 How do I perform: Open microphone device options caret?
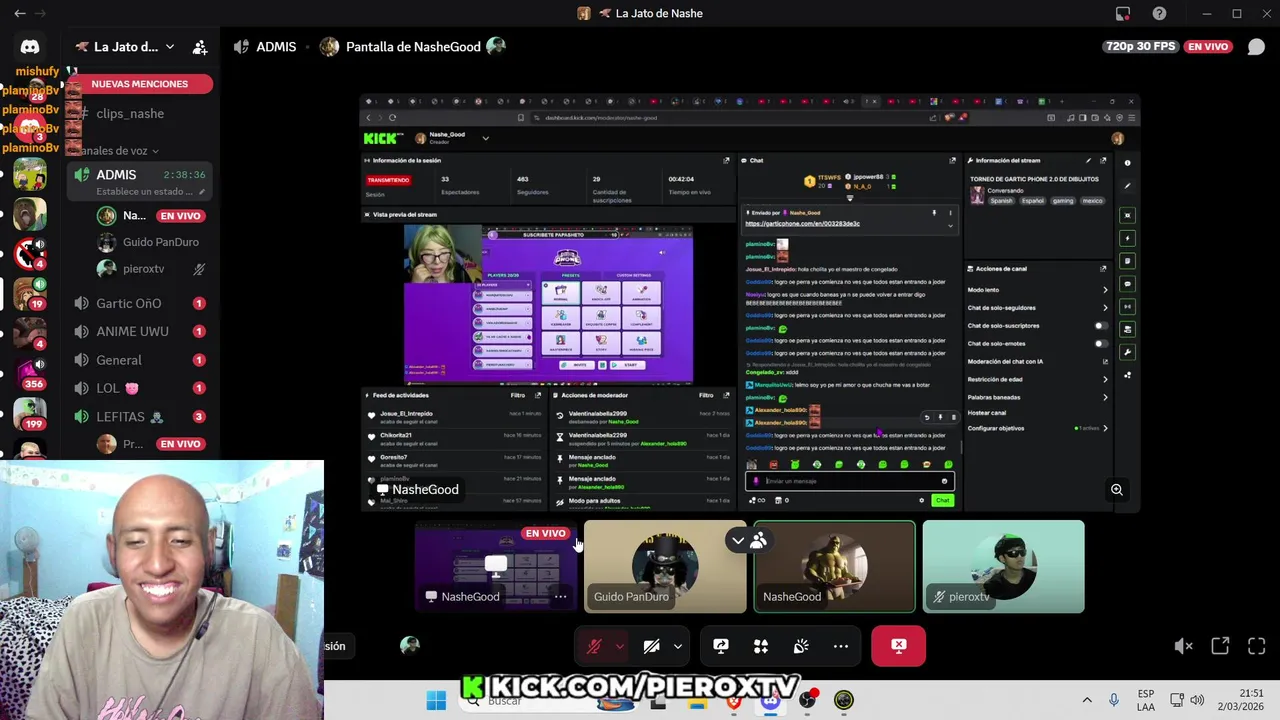619,646
